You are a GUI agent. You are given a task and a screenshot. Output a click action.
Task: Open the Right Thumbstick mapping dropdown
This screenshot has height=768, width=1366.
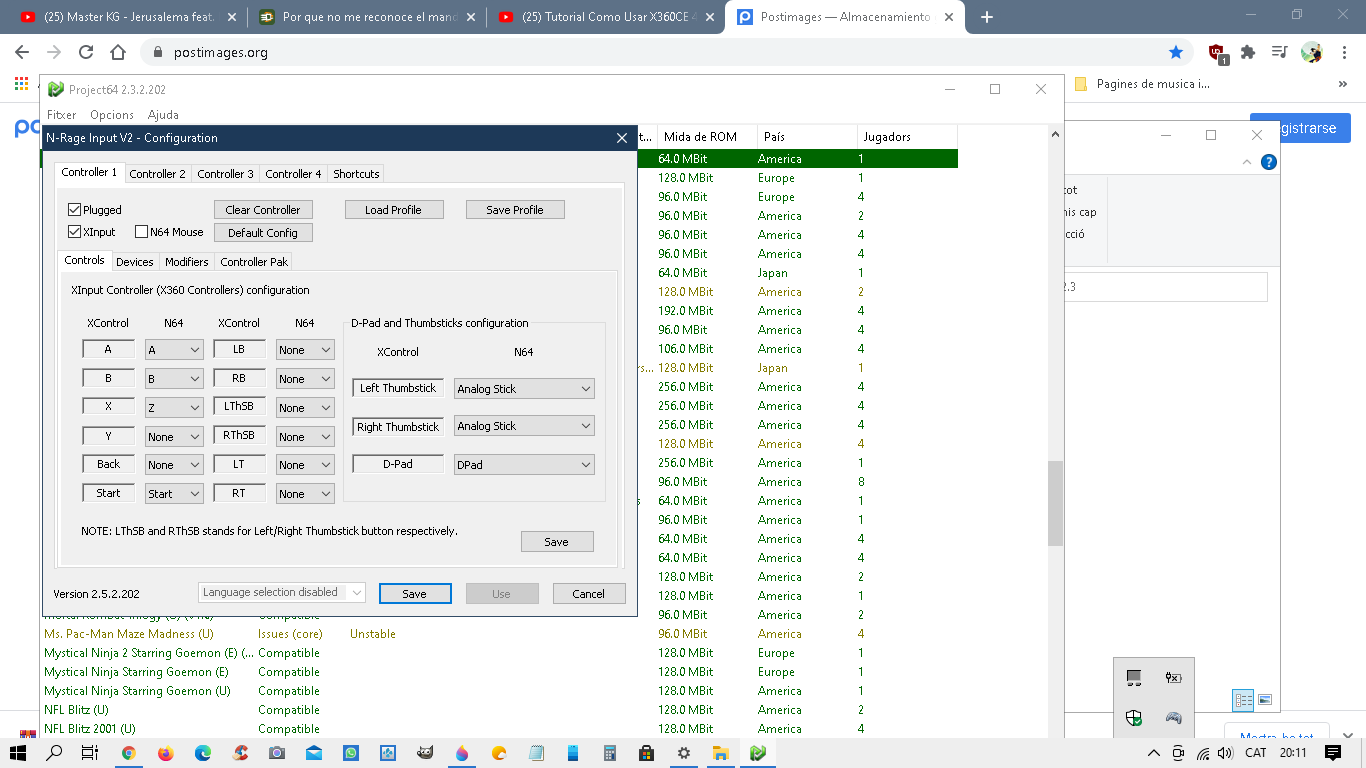point(524,426)
